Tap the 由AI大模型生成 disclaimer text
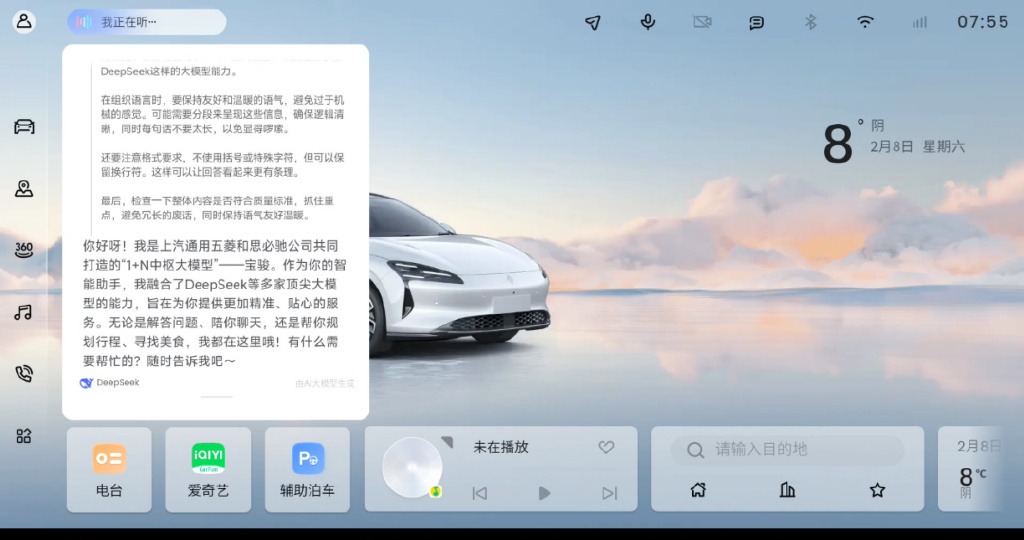This screenshot has width=1024, height=540. (325, 383)
